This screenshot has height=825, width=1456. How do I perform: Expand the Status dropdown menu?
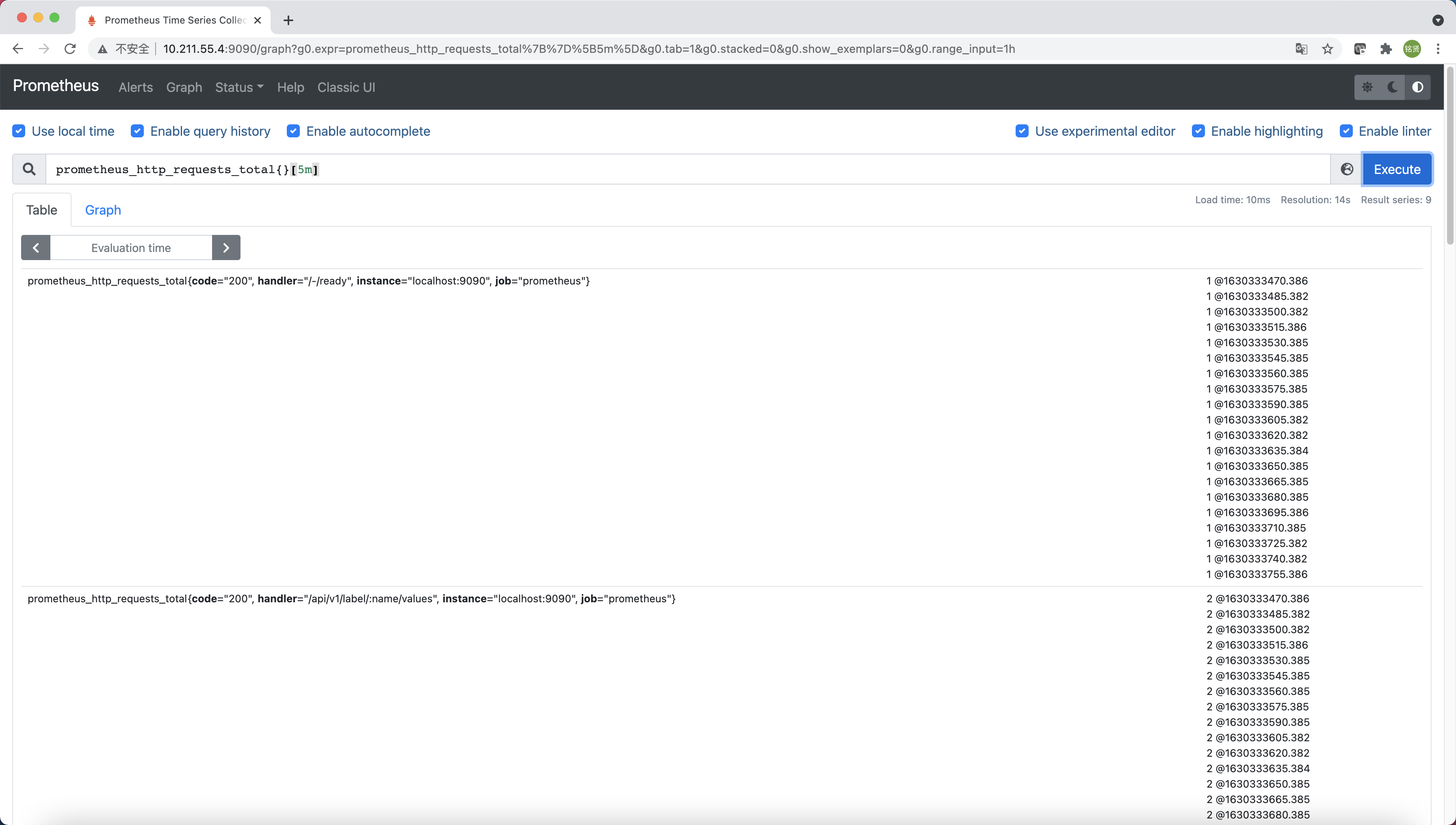[x=239, y=87]
